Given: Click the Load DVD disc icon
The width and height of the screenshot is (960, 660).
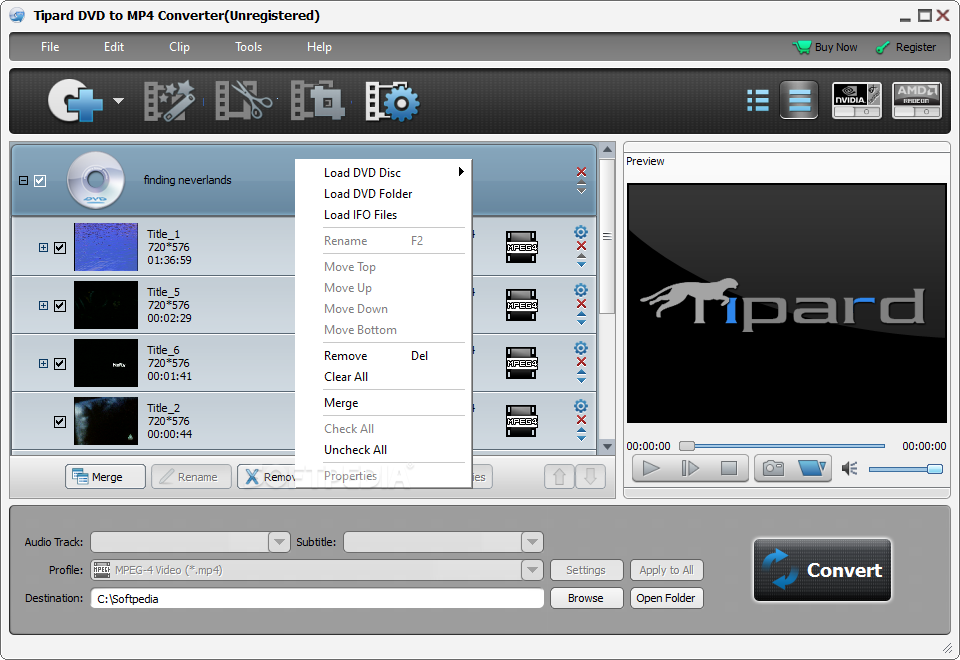Looking at the screenshot, I should pos(76,100).
